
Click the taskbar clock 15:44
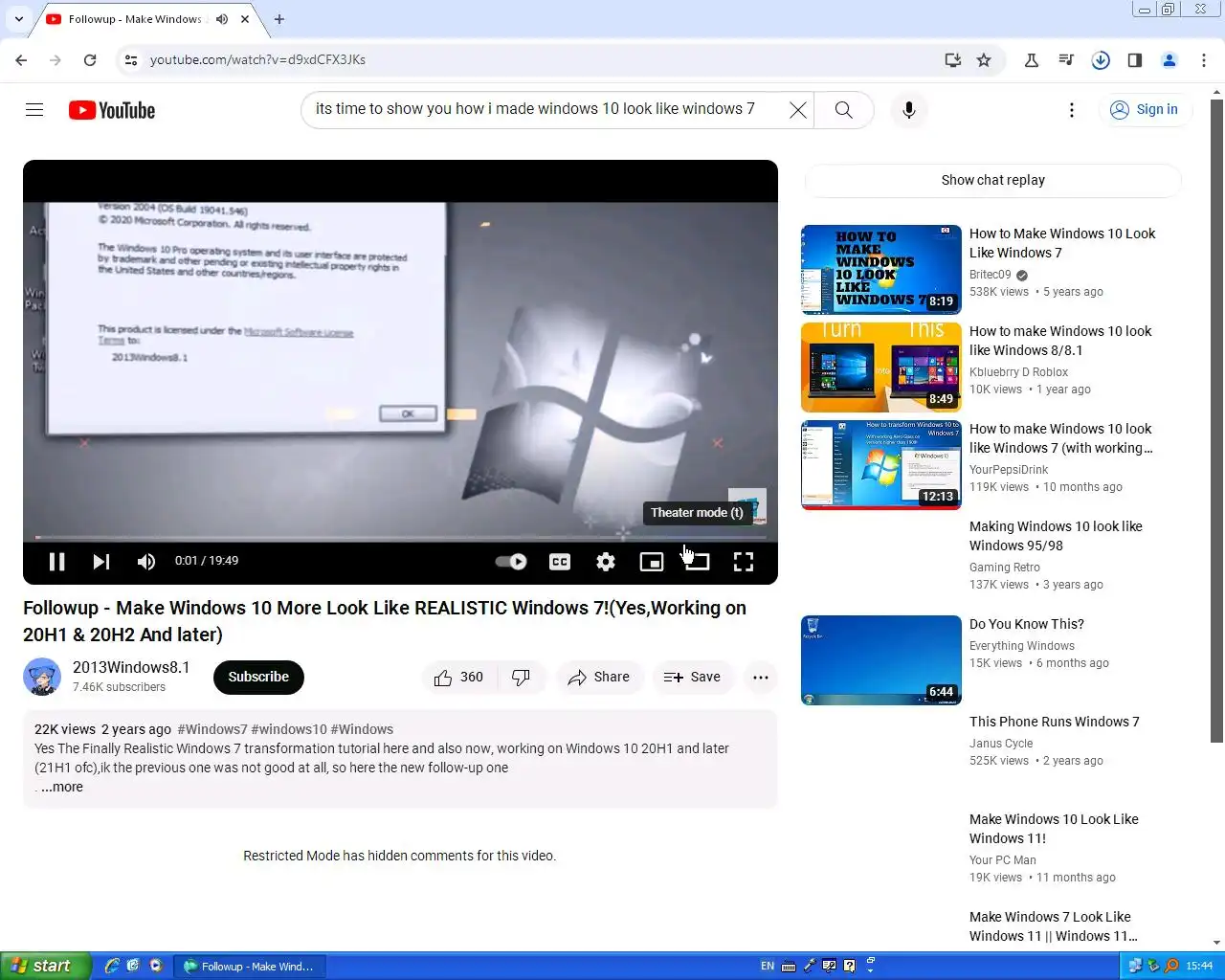point(1199,966)
